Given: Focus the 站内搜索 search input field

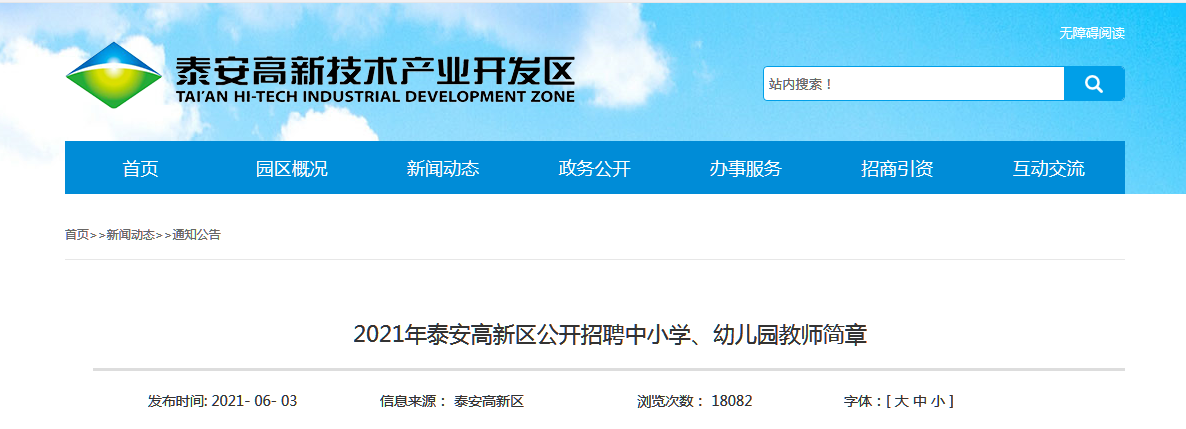Looking at the screenshot, I should [x=914, y=83].
